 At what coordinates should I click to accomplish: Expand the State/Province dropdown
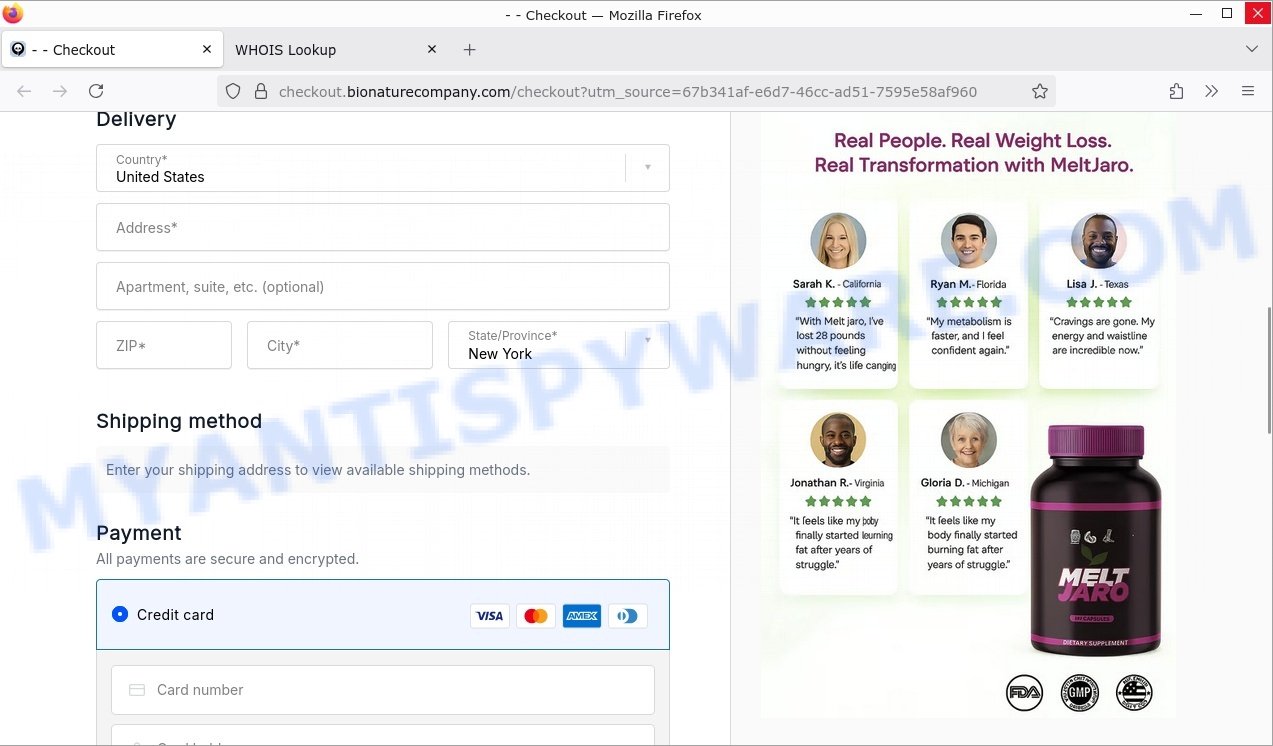[558, 345]
